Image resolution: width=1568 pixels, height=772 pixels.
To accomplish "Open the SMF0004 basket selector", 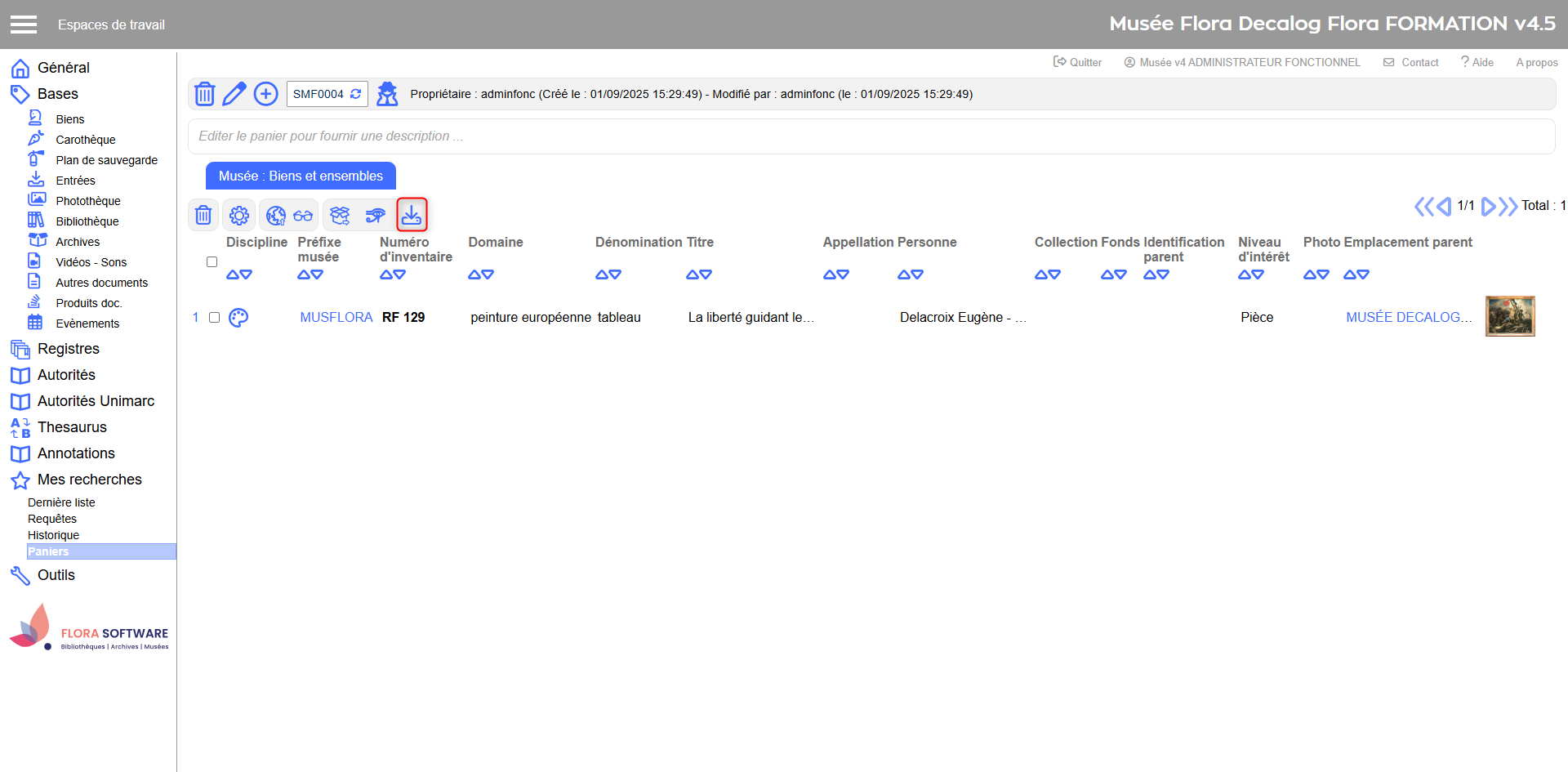I will click(x=327, y=94).
